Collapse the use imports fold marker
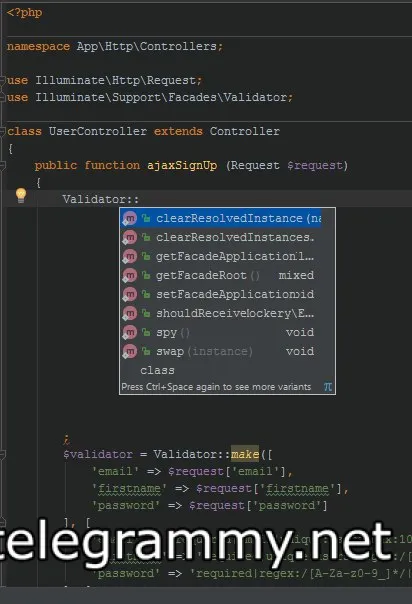This screenshot has height=604, width=412. [2, 81]
